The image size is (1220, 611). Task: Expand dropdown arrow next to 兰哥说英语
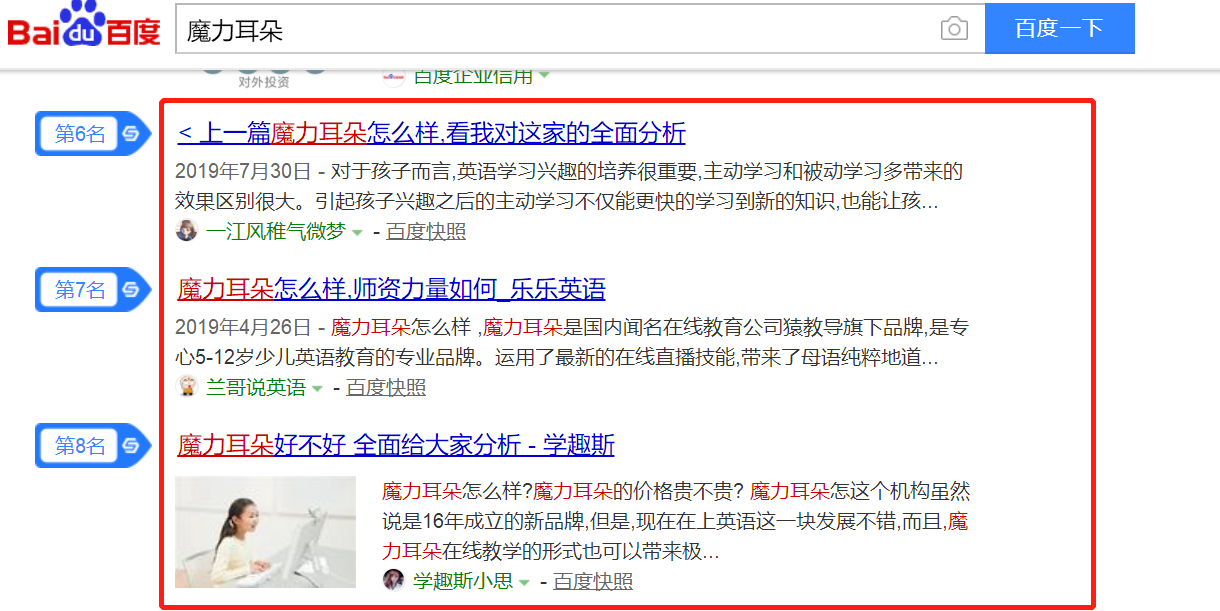click(317, 389)
